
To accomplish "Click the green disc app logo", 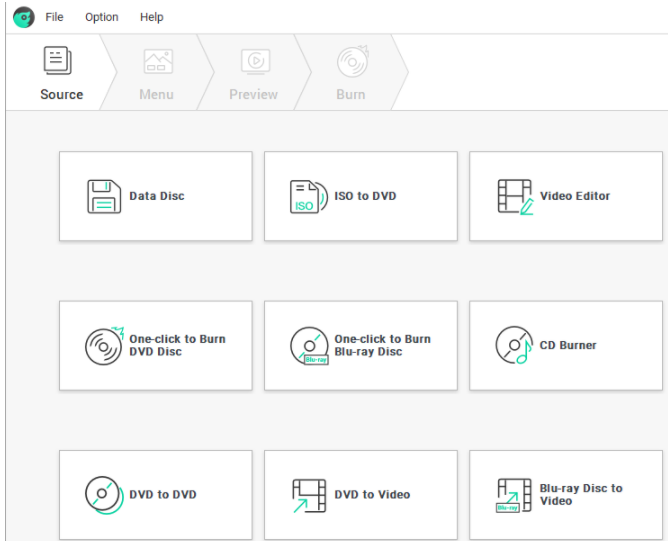I will (24, 17).
